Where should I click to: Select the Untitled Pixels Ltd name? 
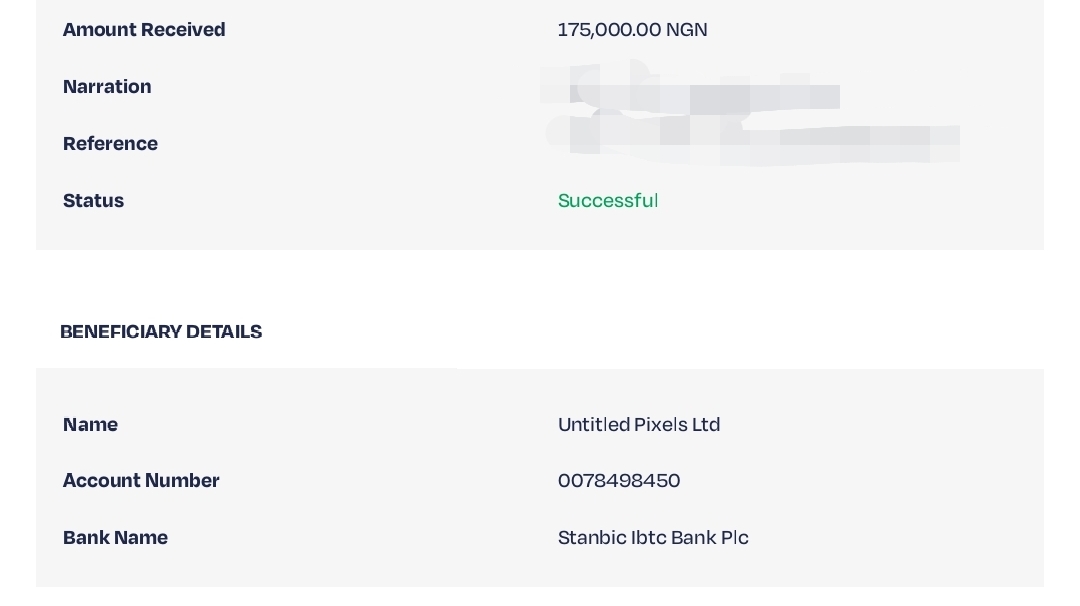(639, 425)
